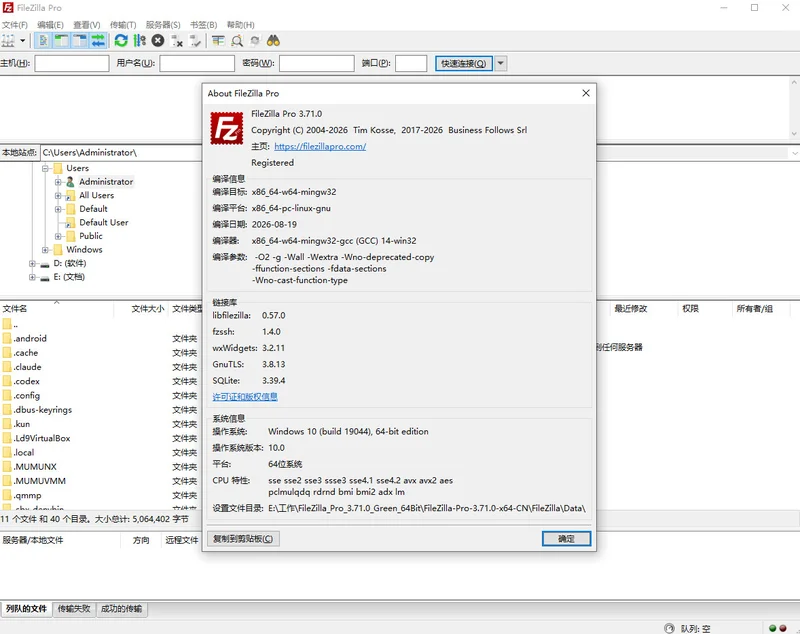This screenshot has width=800, height=634.
Task: Click the disconnect from server icon
Action: pos(177,41)
